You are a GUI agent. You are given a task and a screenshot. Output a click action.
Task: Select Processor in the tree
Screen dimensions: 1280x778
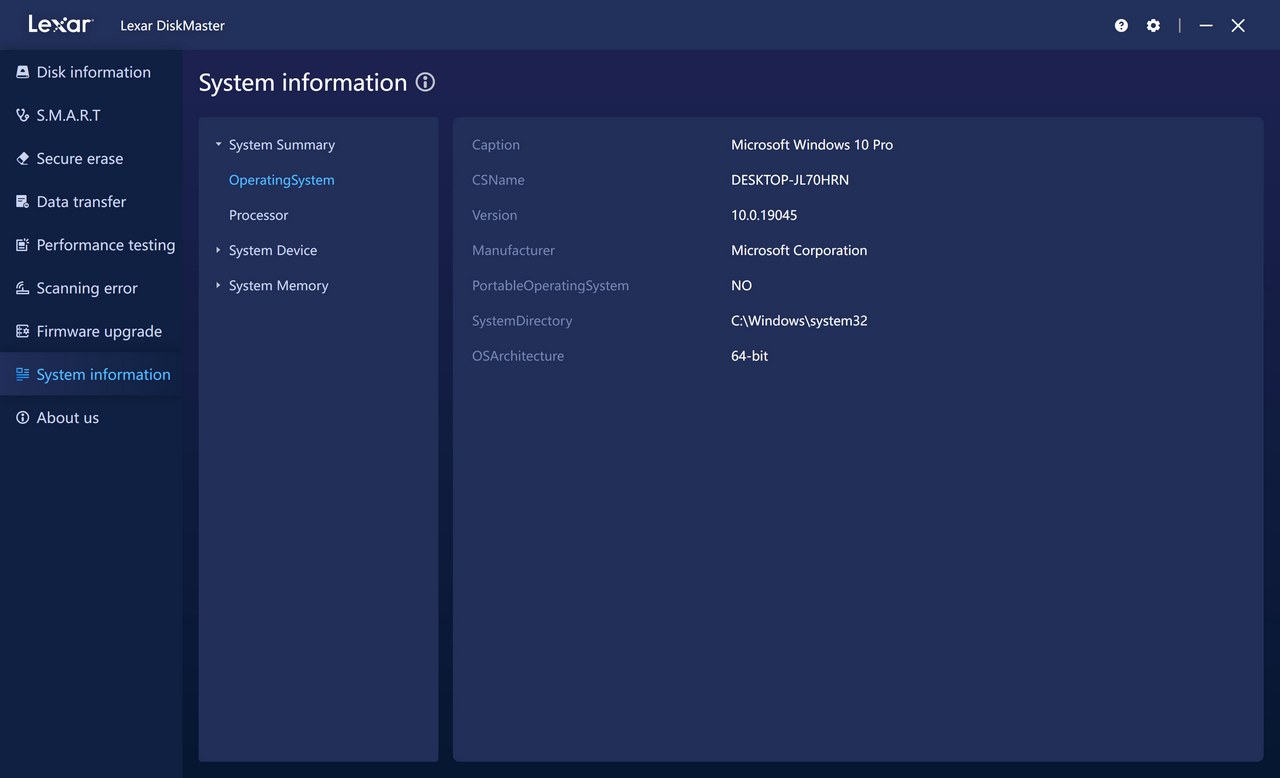259,215
